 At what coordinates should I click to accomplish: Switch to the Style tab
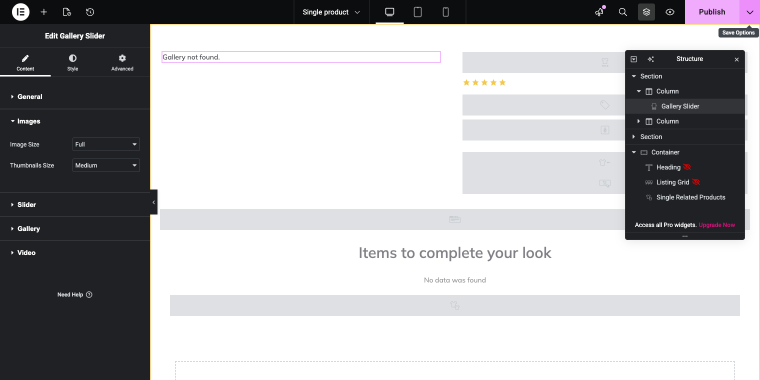pyautogui.click(x=73, y=63)
